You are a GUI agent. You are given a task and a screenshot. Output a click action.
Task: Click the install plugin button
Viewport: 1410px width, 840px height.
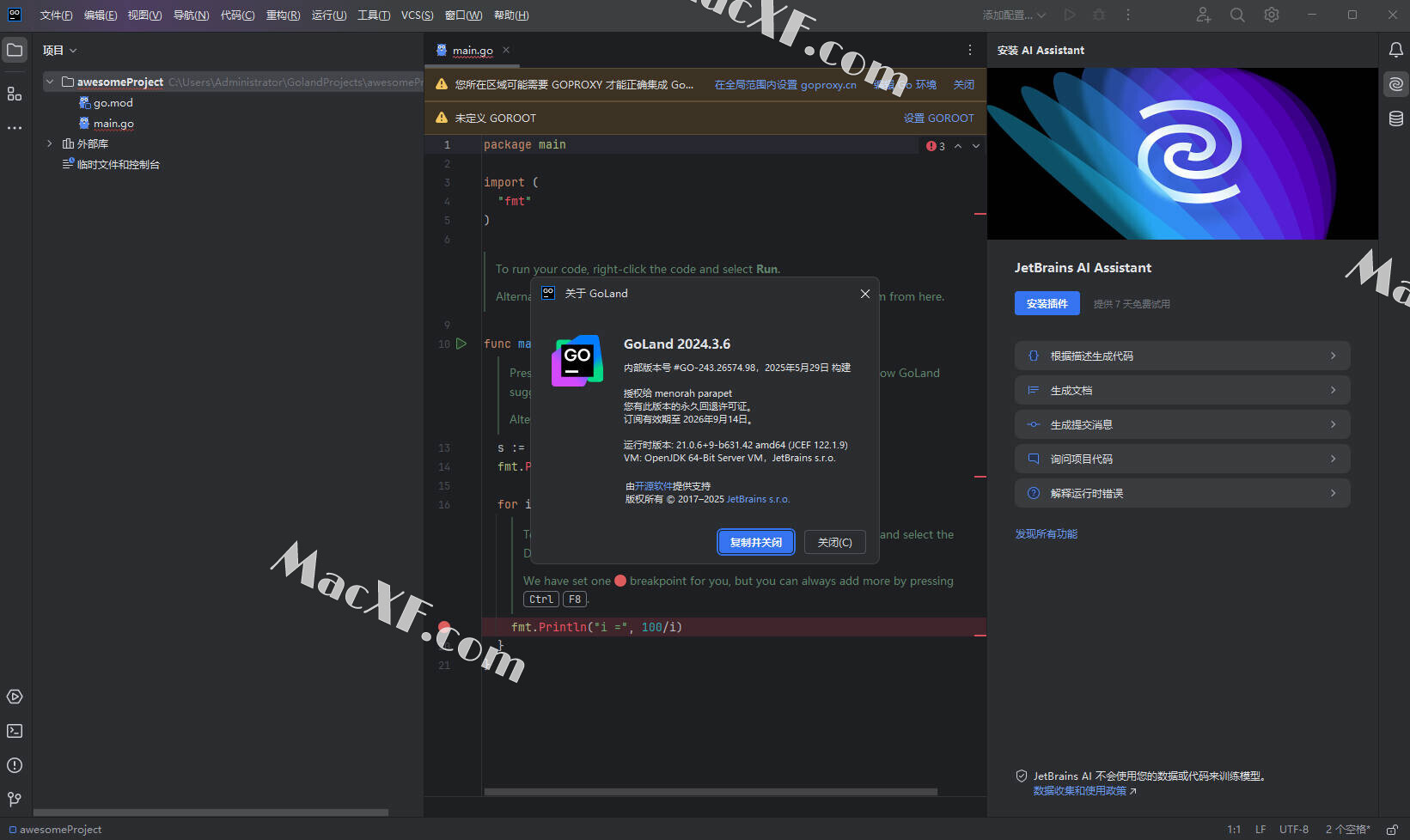(1047, 303)
